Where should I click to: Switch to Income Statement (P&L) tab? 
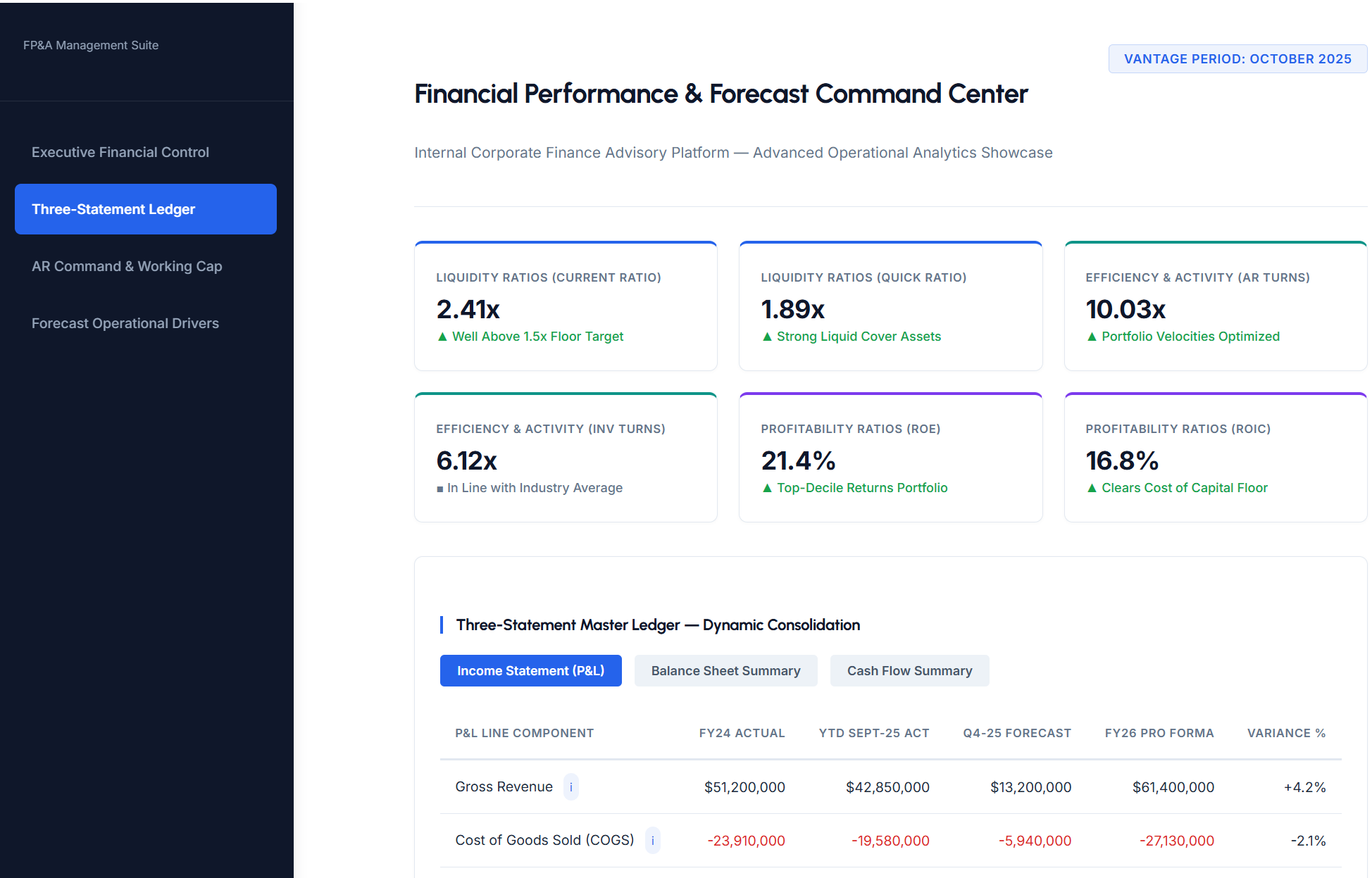[x=531, y=671]
